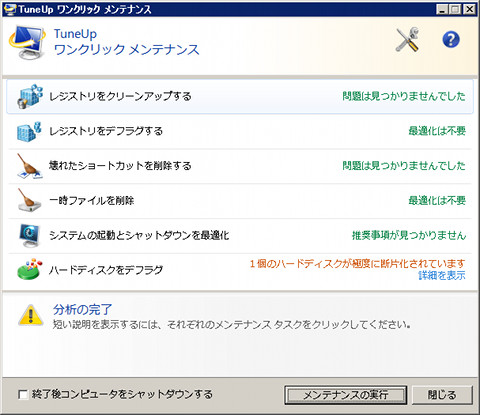The image size is (480, 415).
Task: Click the メンテナンスの実行 button
Action: (345, 395)
